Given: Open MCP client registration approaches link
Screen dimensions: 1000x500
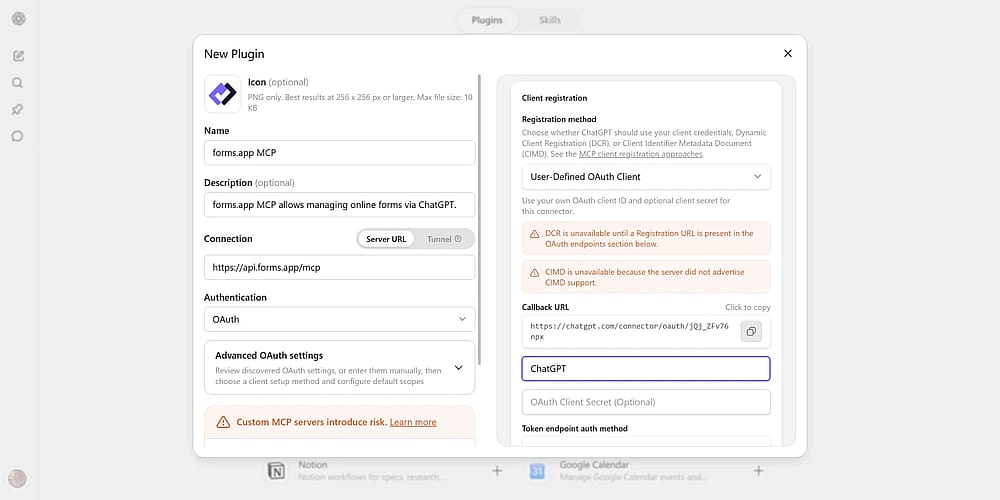Looking at the screenshot, I should pyautogui.click(x=640, y=154).
